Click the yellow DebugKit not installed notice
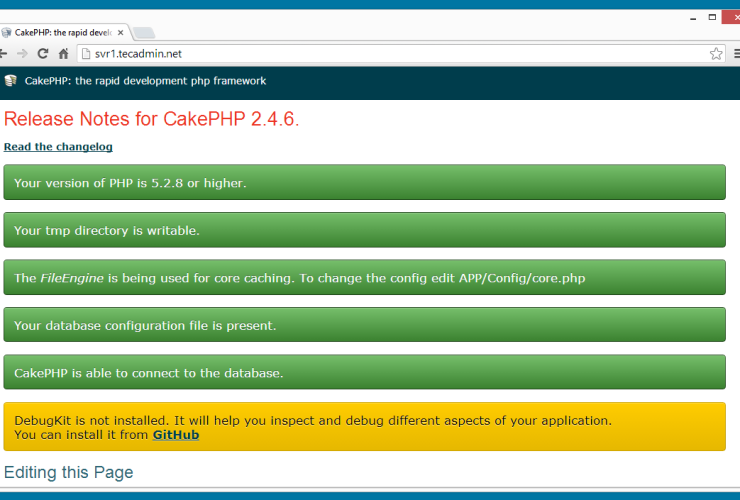740x500 pixels. coord(364,427)
